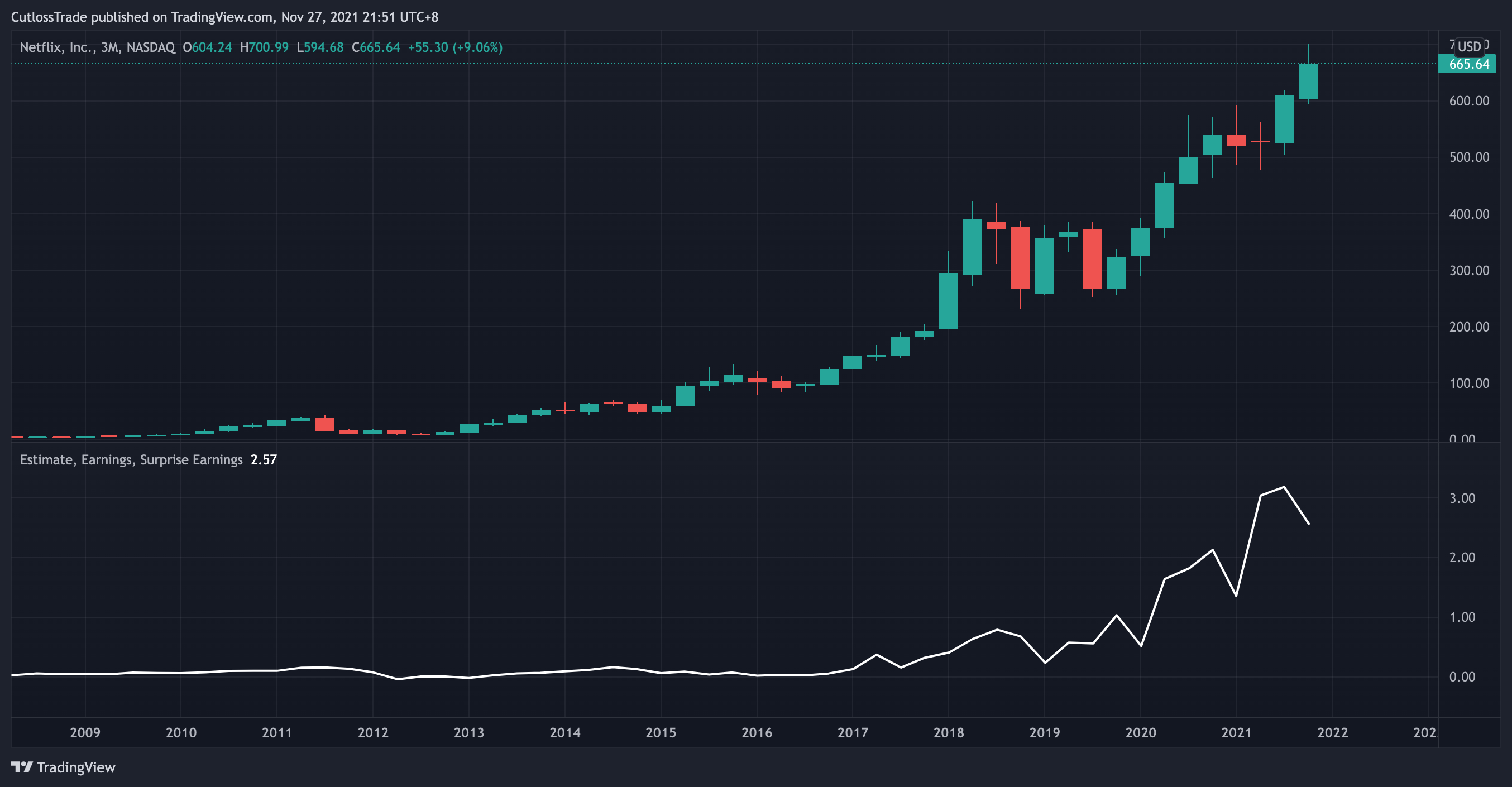The height and width of the screenshot is (787, 1512).
Task: Click the Estimate, Earnings, Surprise indicator label
Action: pyautogui.click(x=131, y=459)
